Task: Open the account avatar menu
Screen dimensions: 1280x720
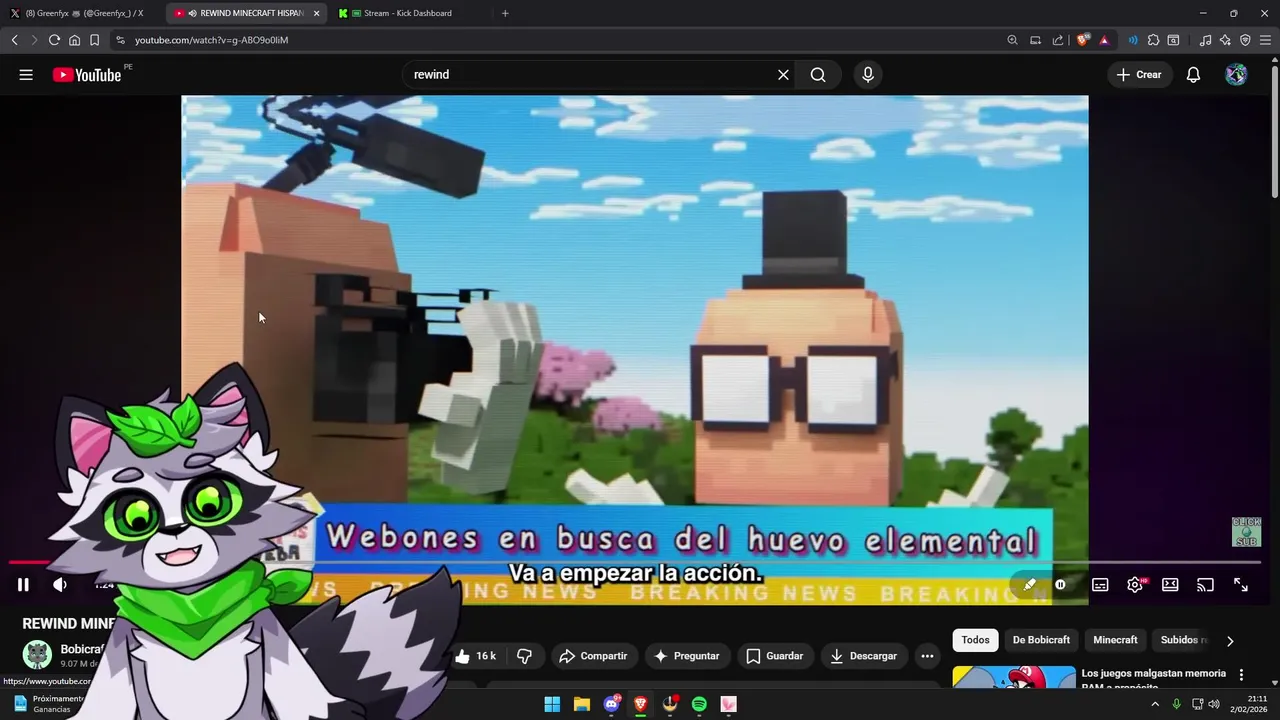Action: point(1236,75)
